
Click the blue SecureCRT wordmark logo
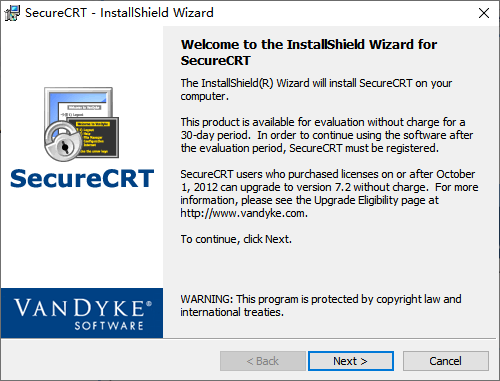click(82, 178)
